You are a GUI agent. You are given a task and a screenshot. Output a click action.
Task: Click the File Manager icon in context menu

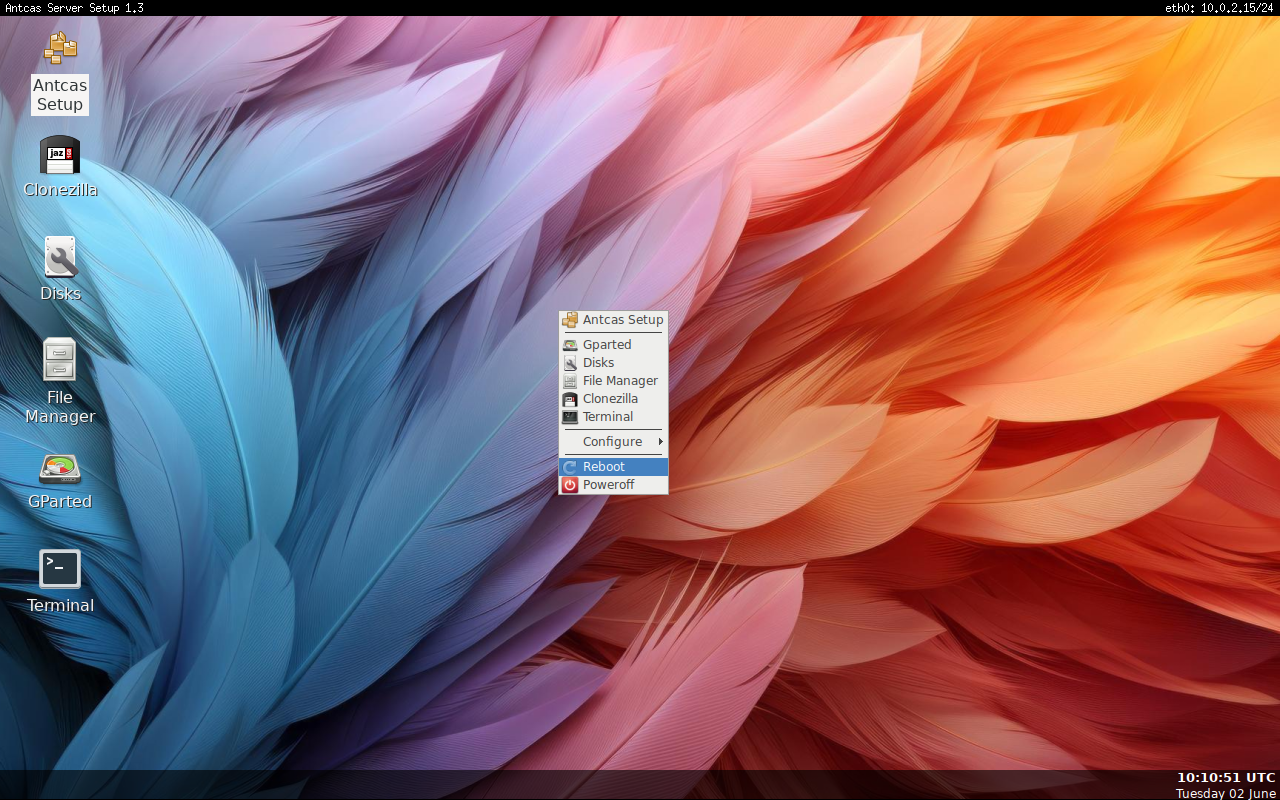(570, 381)
